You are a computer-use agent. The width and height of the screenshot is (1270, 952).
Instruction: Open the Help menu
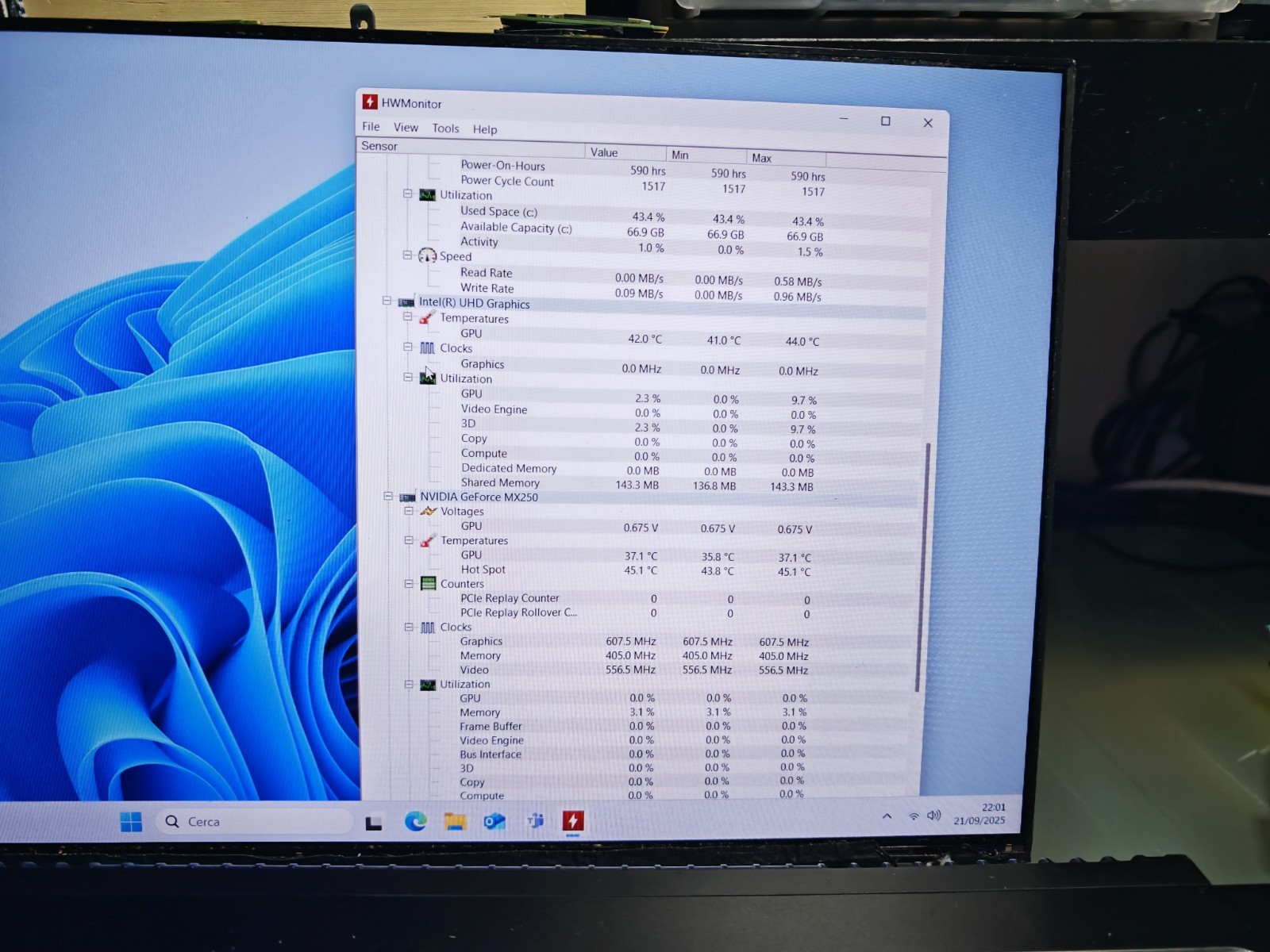click(485, 129)
